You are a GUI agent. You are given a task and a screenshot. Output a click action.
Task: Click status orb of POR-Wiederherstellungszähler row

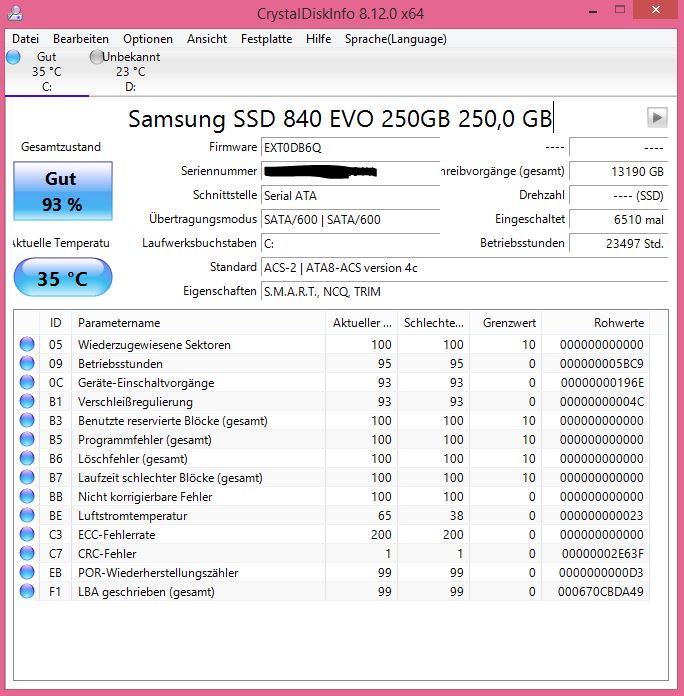[x=27, y=572]
